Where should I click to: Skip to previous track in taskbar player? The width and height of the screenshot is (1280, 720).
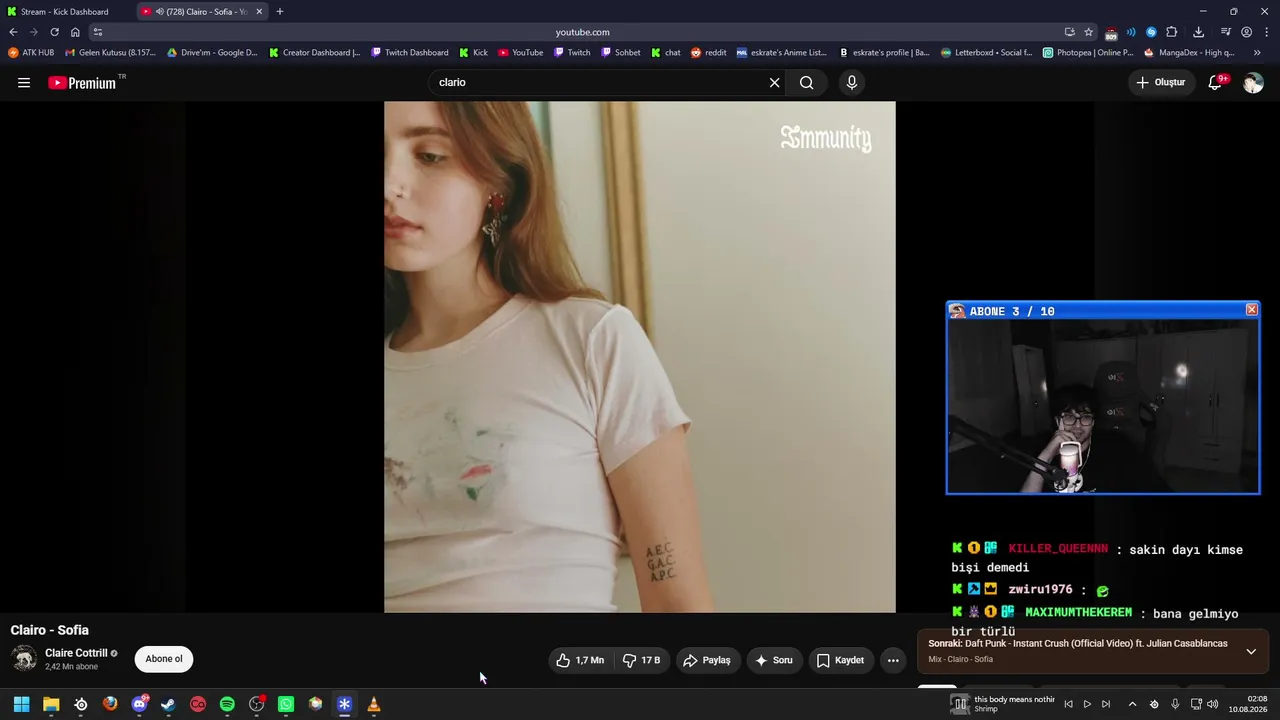pyautogui.click(x=1068, y=704)
